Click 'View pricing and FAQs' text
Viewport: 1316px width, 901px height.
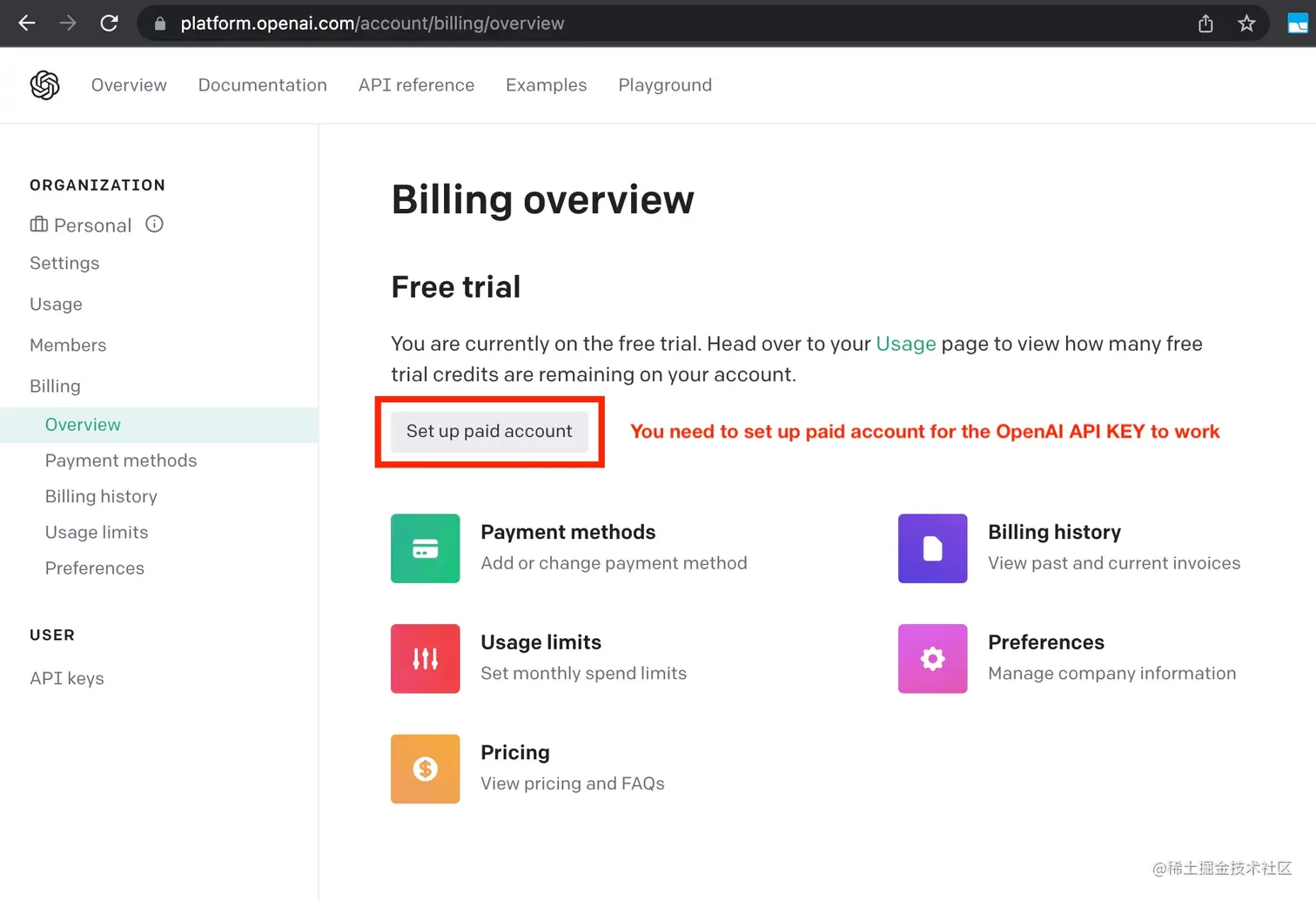[573, 783]
